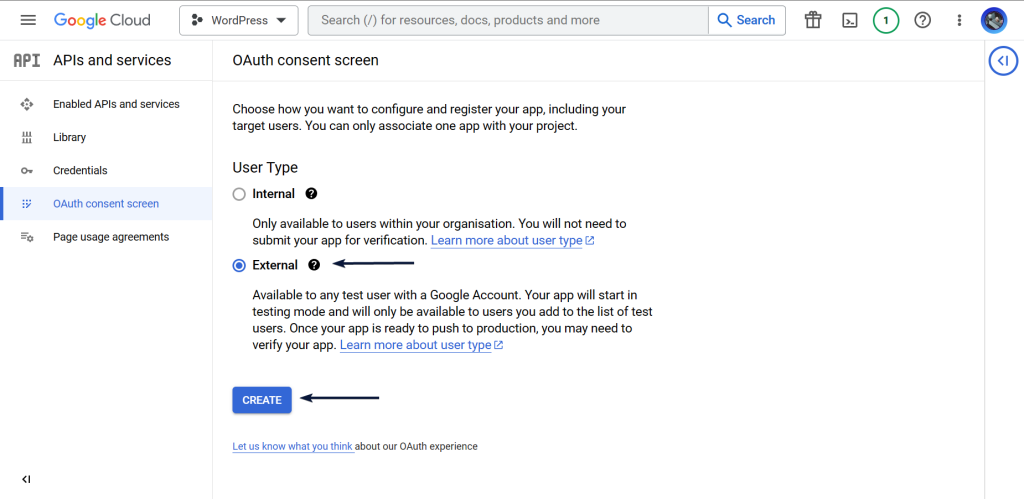Activate Cloud Shell terminal icon
Image resolution: width=1024 pixels, height=499 pixels.
point(850,20)
